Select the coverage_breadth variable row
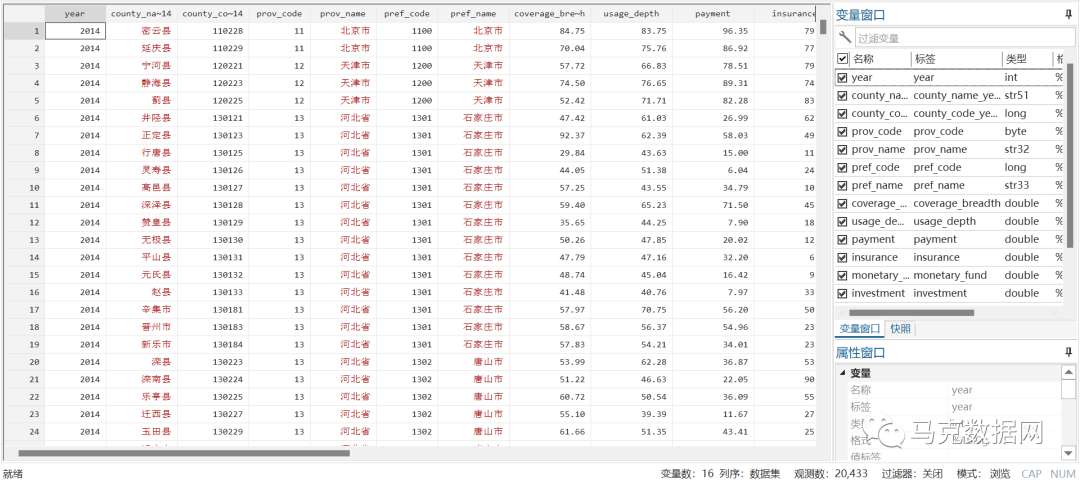Screen dimensions: 1080x480 click(x=951, y=203)
